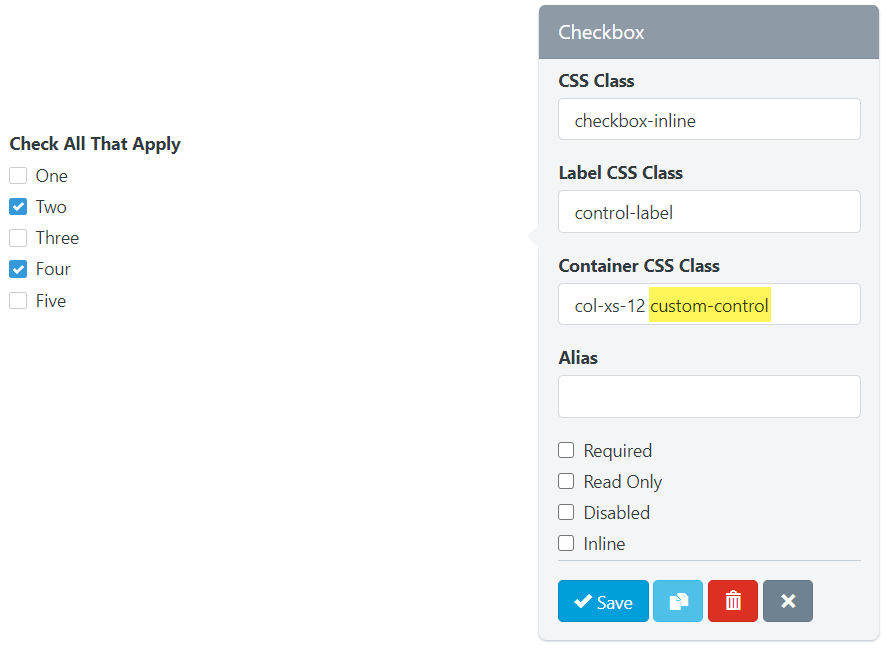Toggle the Read Only checkbox

click(x=566, y=481)
